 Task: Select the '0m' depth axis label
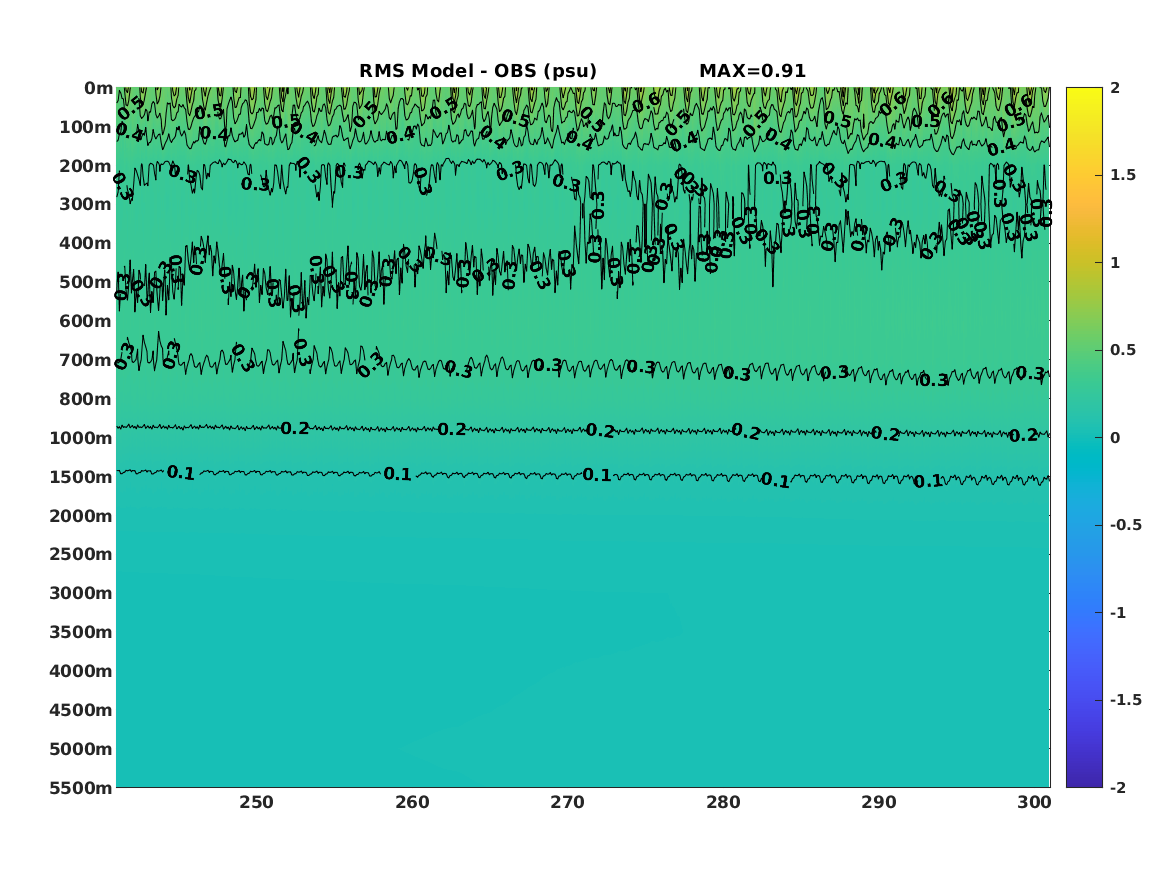98,89
